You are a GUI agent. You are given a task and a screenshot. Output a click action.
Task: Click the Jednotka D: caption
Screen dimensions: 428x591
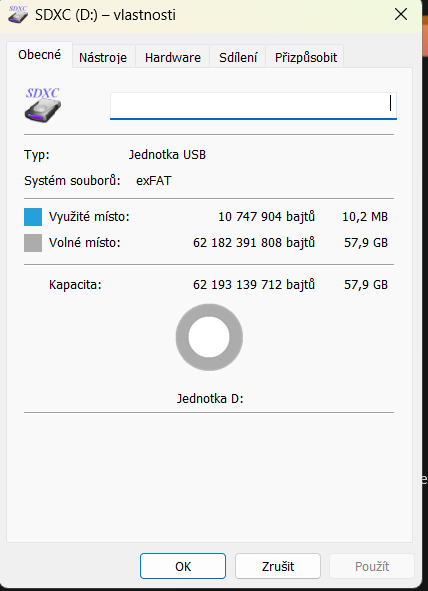[x=210, y=398]
